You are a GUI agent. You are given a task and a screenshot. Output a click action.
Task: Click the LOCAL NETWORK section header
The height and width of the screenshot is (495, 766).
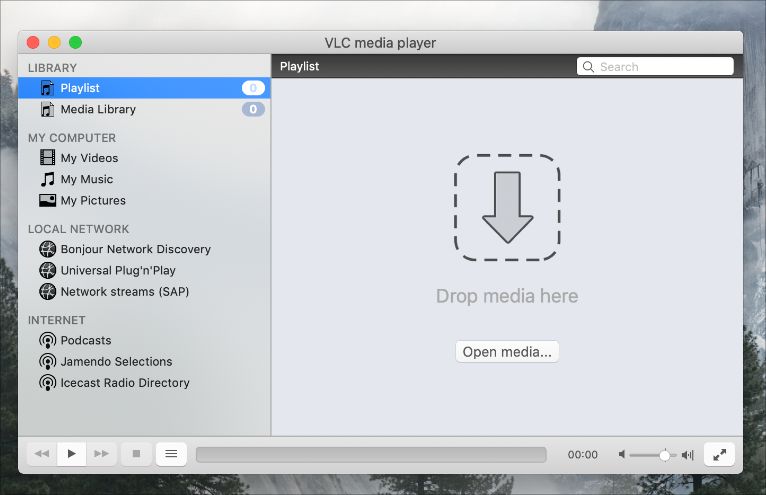(79, 229)
